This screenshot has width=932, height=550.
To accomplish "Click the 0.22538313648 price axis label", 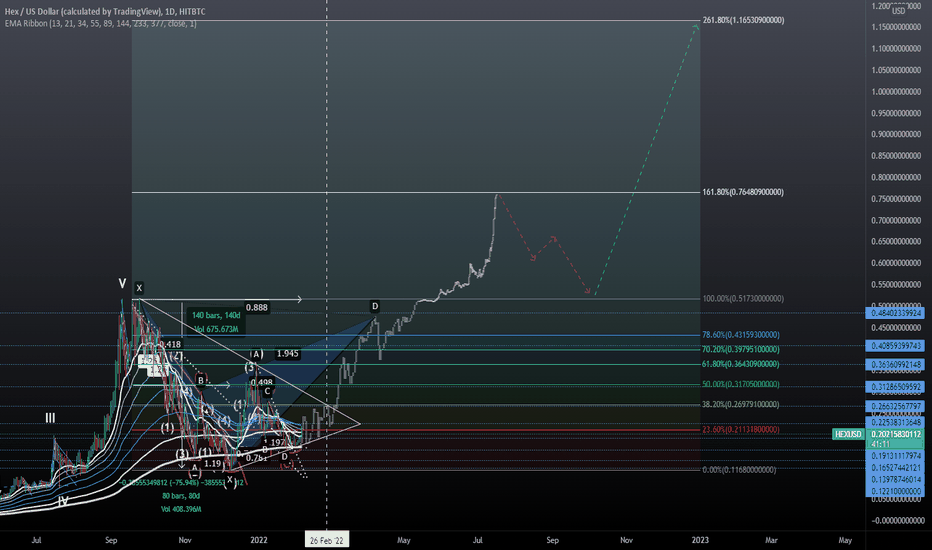I will [896, 423].
